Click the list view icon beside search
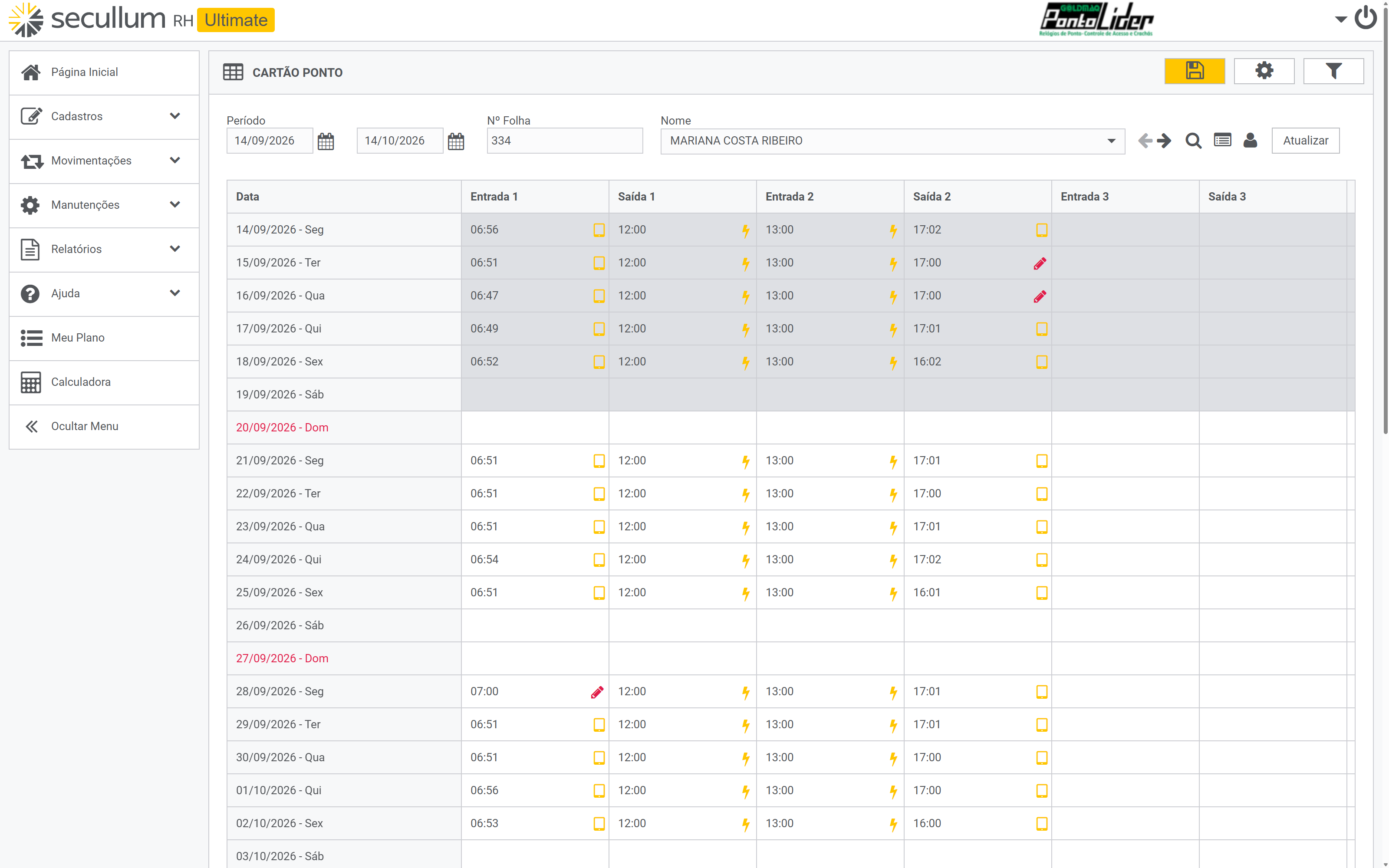1389x868 pixels. [x=1223, y=140]
